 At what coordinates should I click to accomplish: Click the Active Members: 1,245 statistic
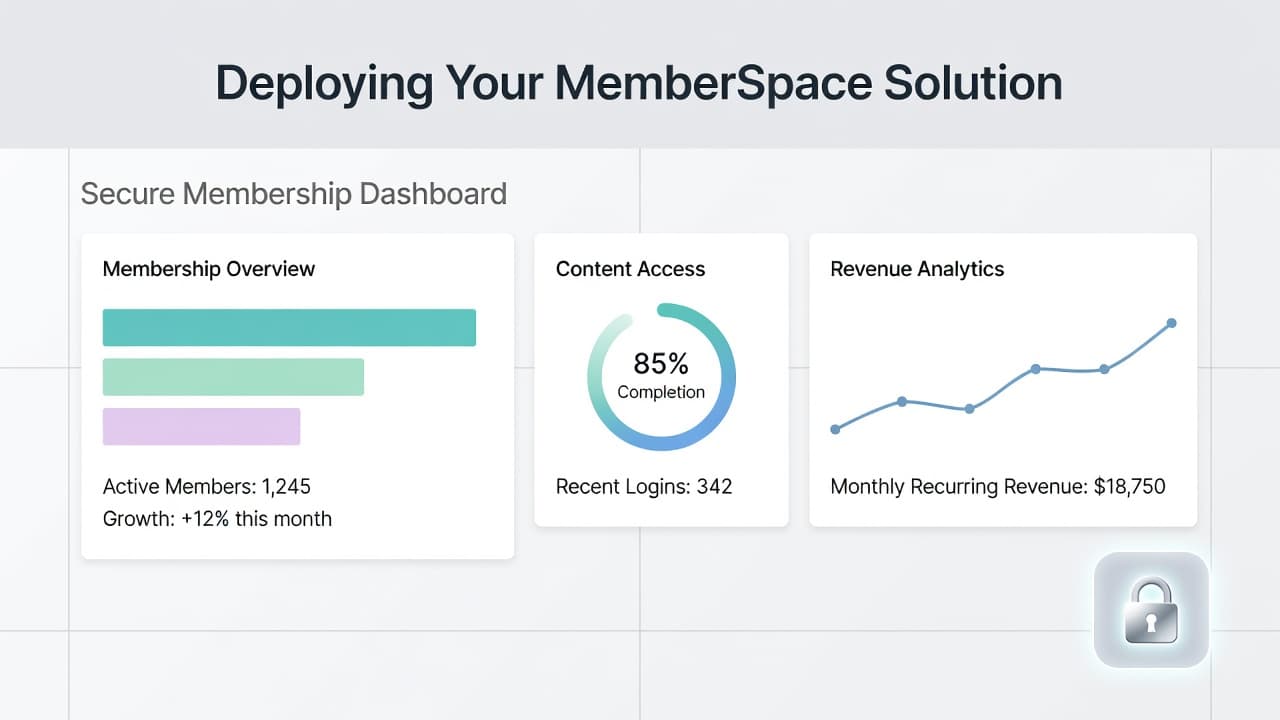click(x=207, y=487)
